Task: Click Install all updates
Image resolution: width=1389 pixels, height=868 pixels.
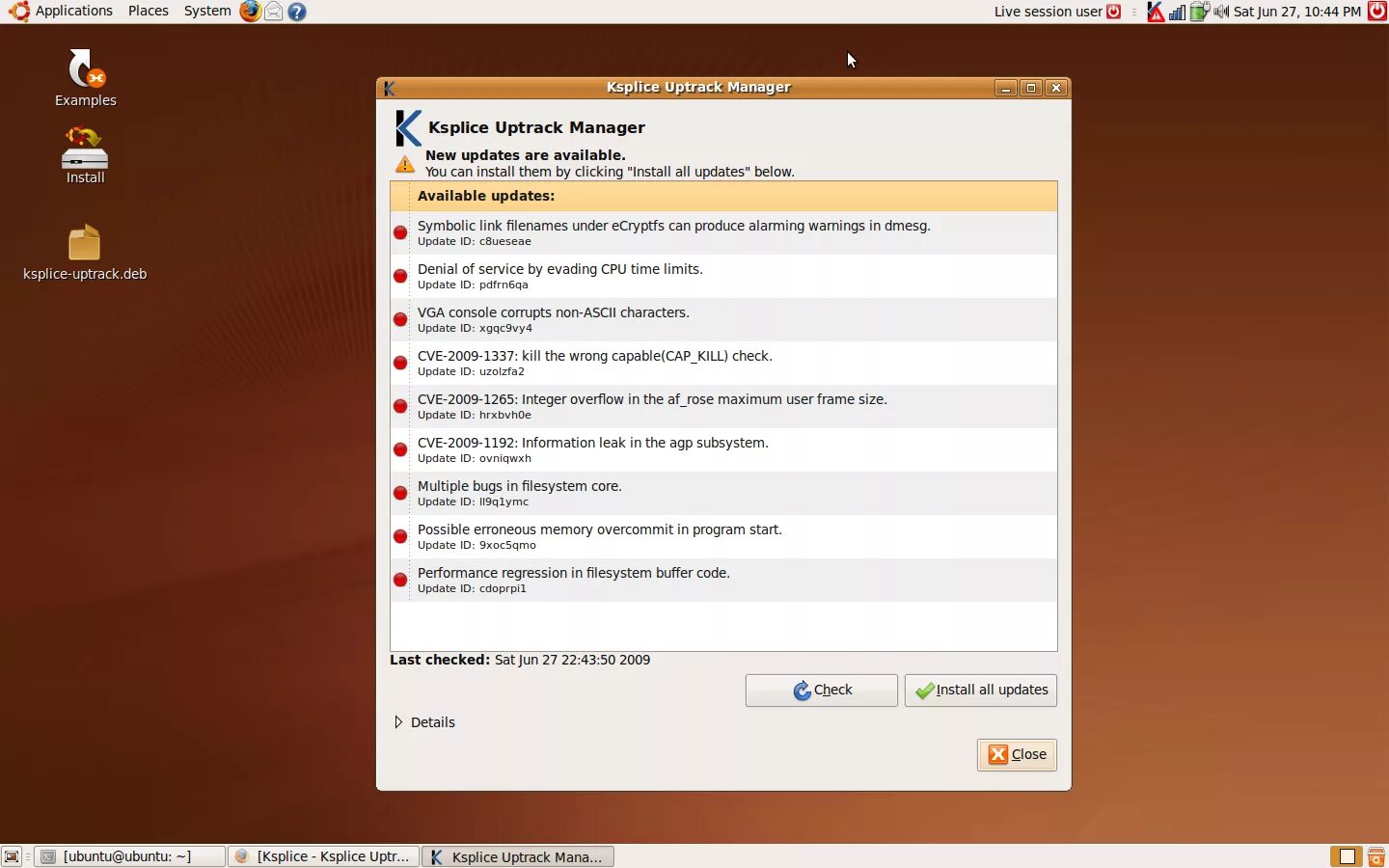Action: [981, 691]
